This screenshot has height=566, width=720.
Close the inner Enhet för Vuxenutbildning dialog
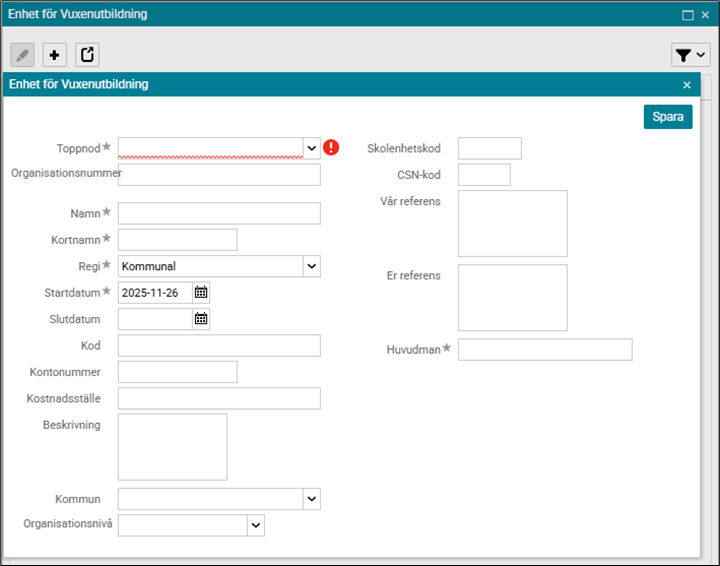click(686, 85)
